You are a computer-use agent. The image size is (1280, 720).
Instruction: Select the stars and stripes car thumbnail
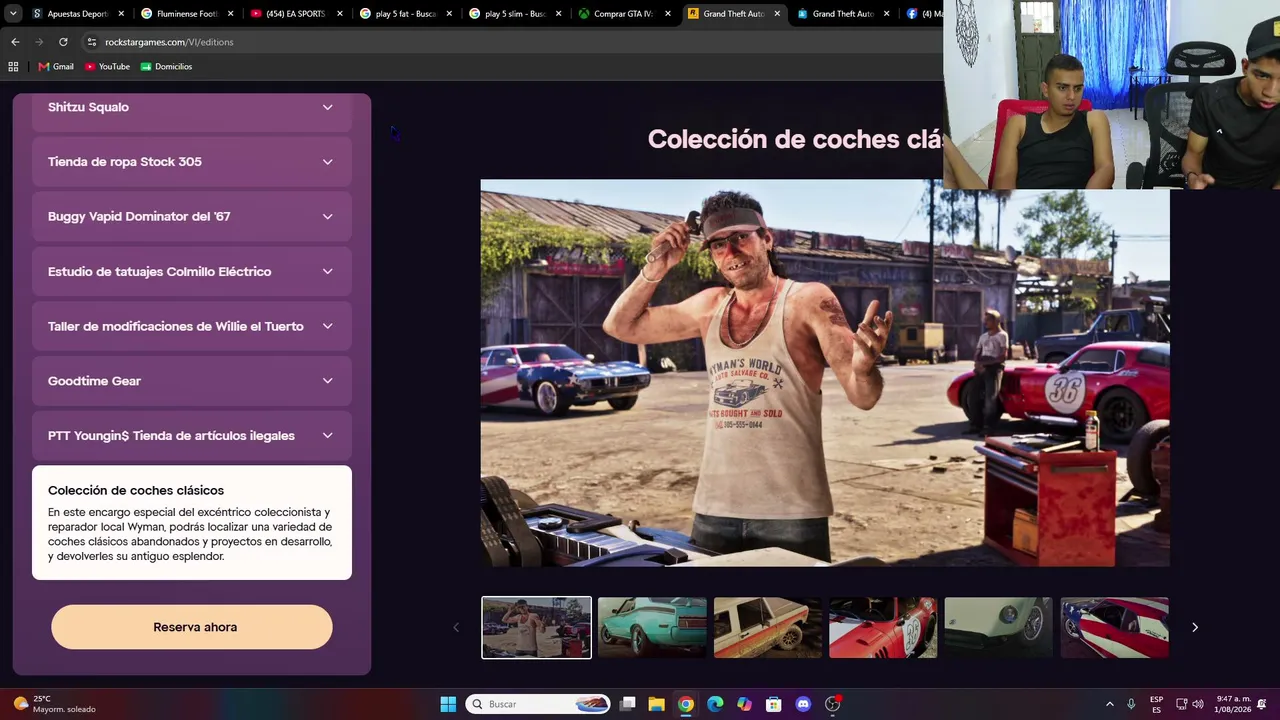coord(1114,628)
